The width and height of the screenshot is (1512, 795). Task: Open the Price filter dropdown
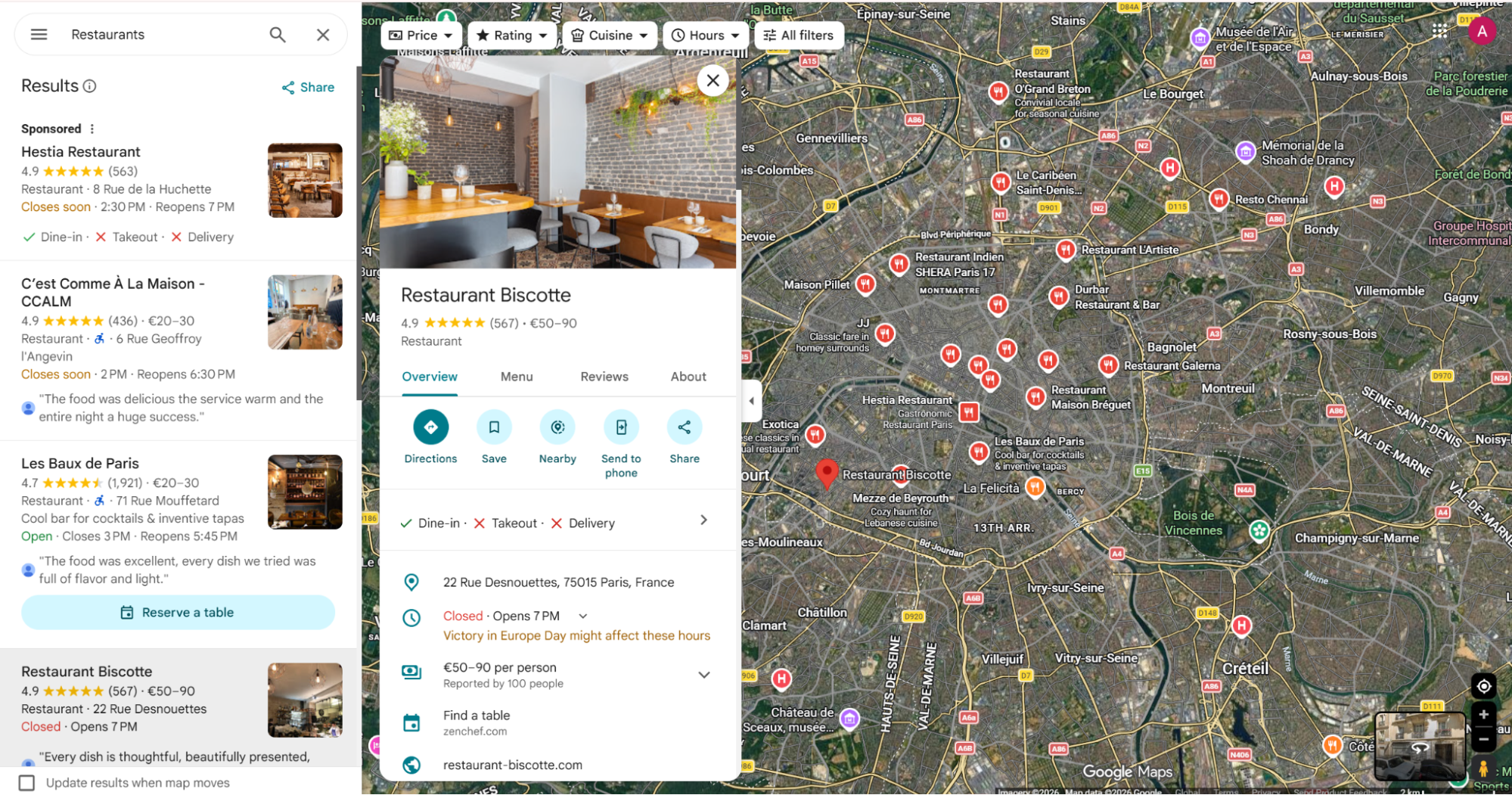point(421,36)
